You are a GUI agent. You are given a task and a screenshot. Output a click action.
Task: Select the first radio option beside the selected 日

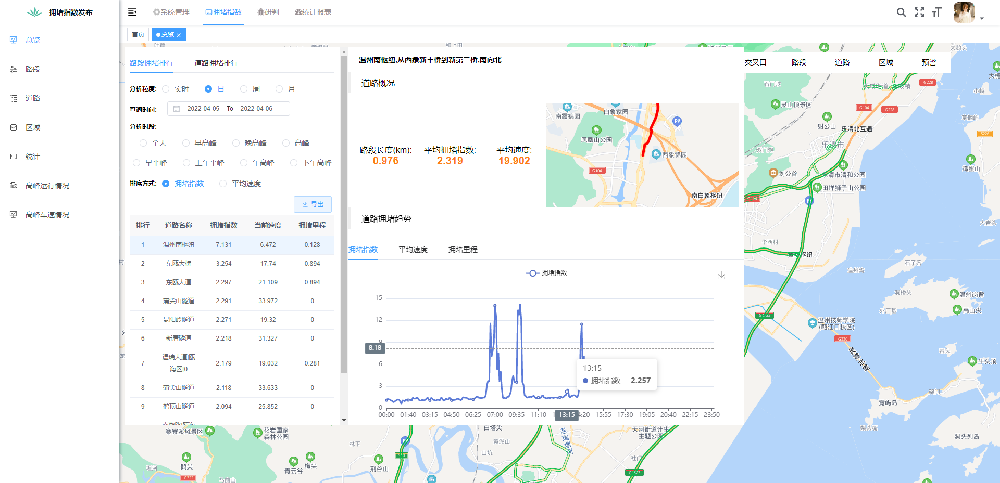pyautogui.click(x=166, y=89)
